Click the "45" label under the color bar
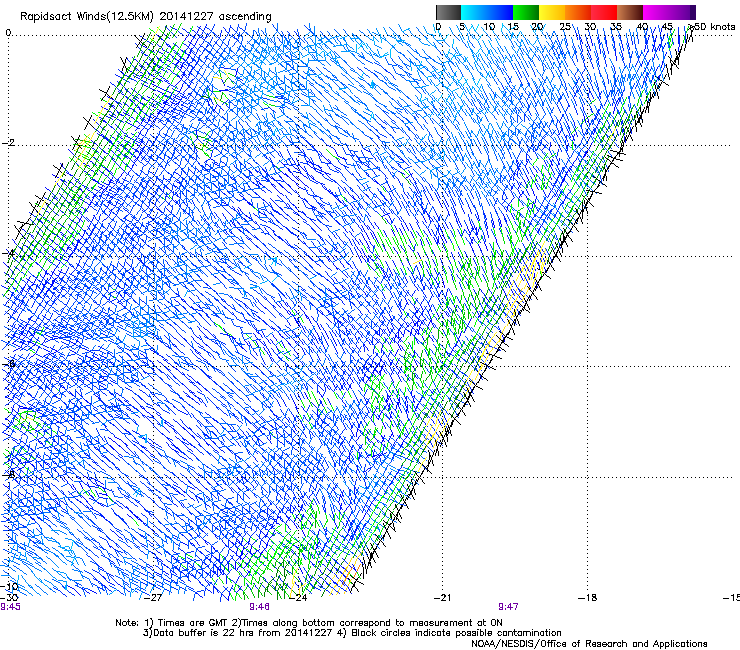The image size is (740, 650). 667,27
